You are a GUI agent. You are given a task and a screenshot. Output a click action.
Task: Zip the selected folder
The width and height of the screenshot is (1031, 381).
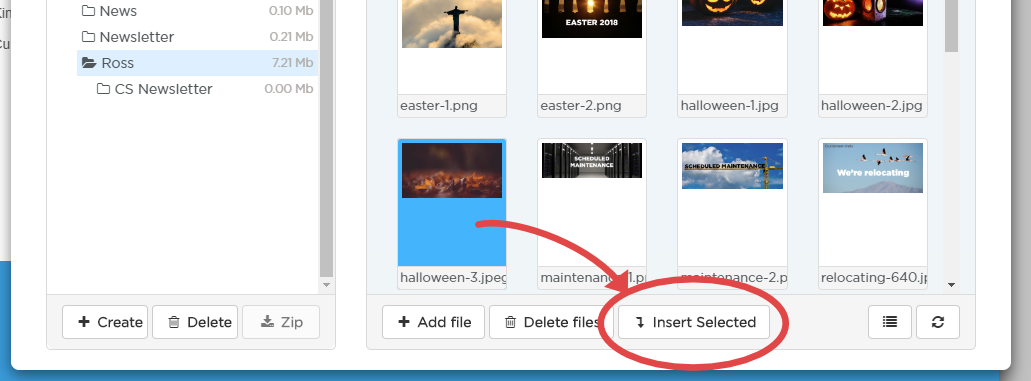tap(281, 322)
